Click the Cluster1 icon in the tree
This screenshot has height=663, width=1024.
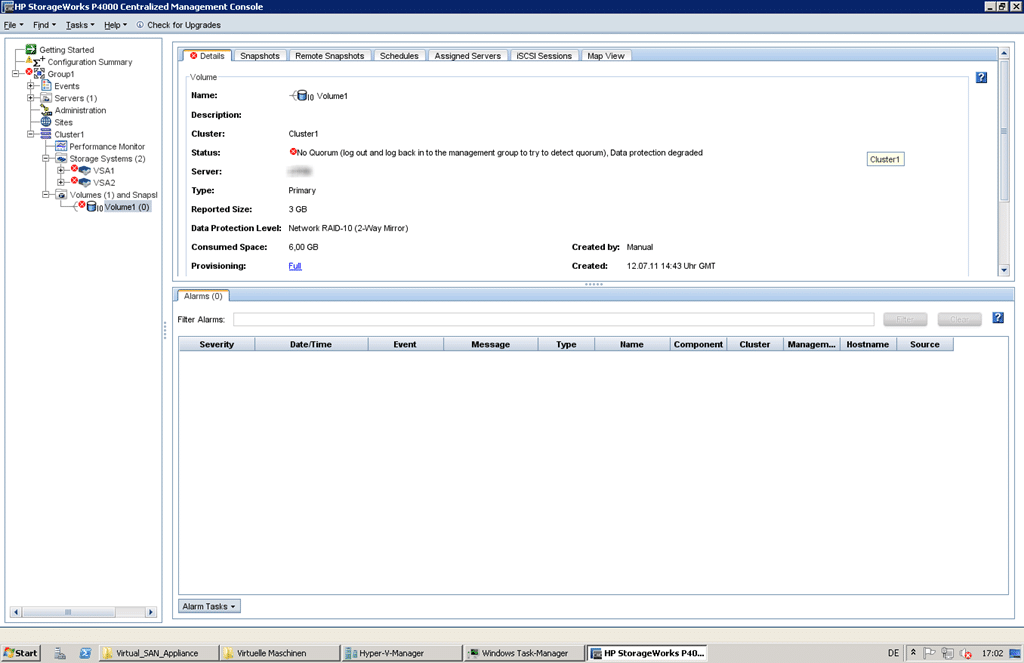[x=46, y=134]
